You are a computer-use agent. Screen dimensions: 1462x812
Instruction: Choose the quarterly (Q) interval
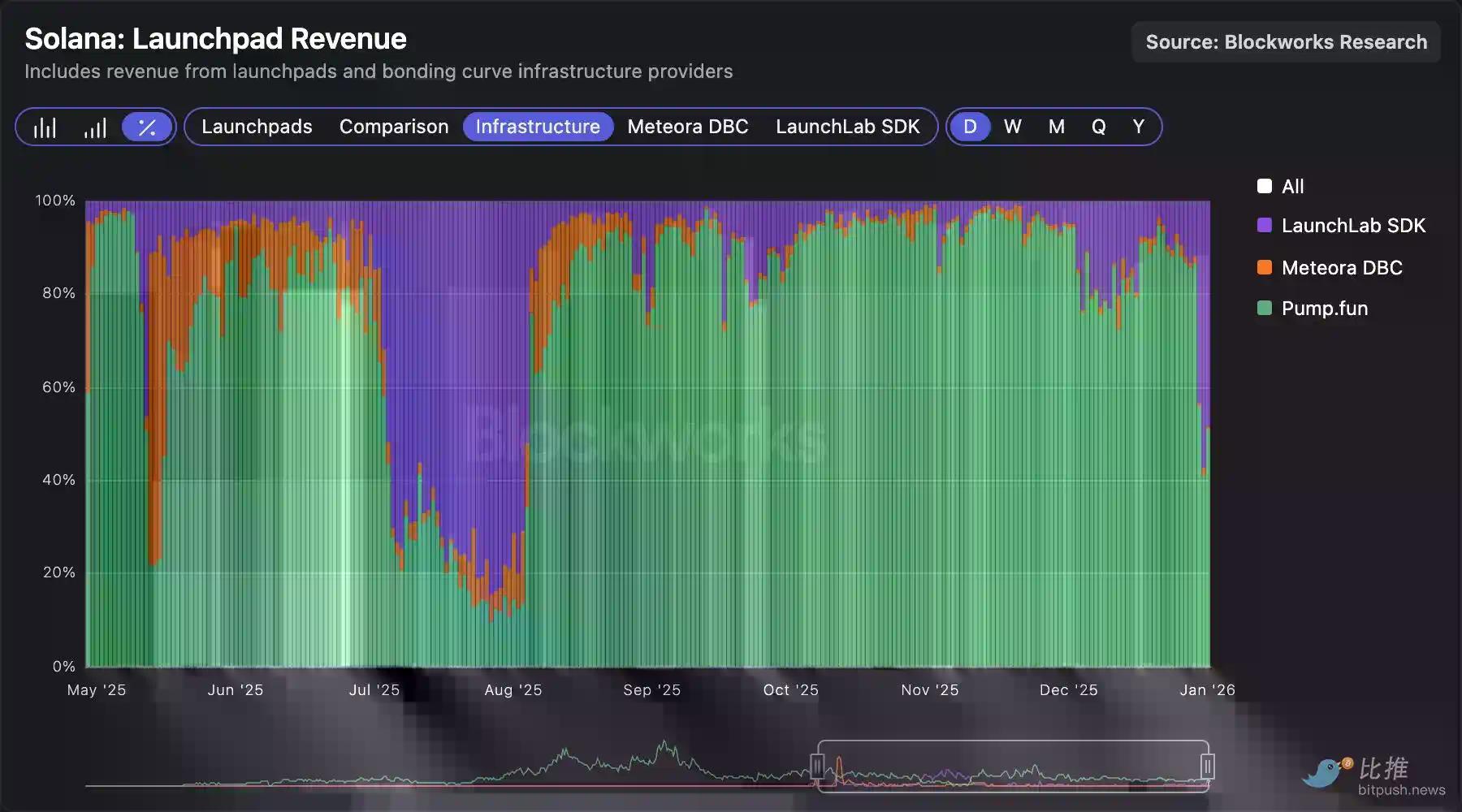pyautogui.click(x=1098, y=127)
